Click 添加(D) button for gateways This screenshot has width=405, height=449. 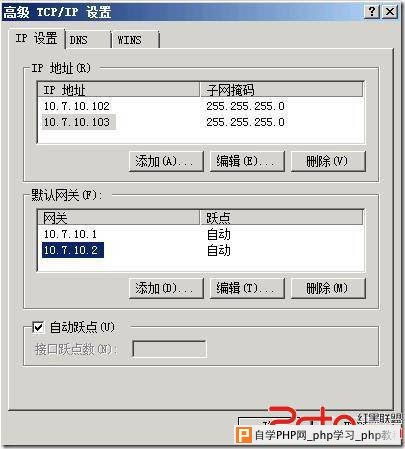click(166, 288)
